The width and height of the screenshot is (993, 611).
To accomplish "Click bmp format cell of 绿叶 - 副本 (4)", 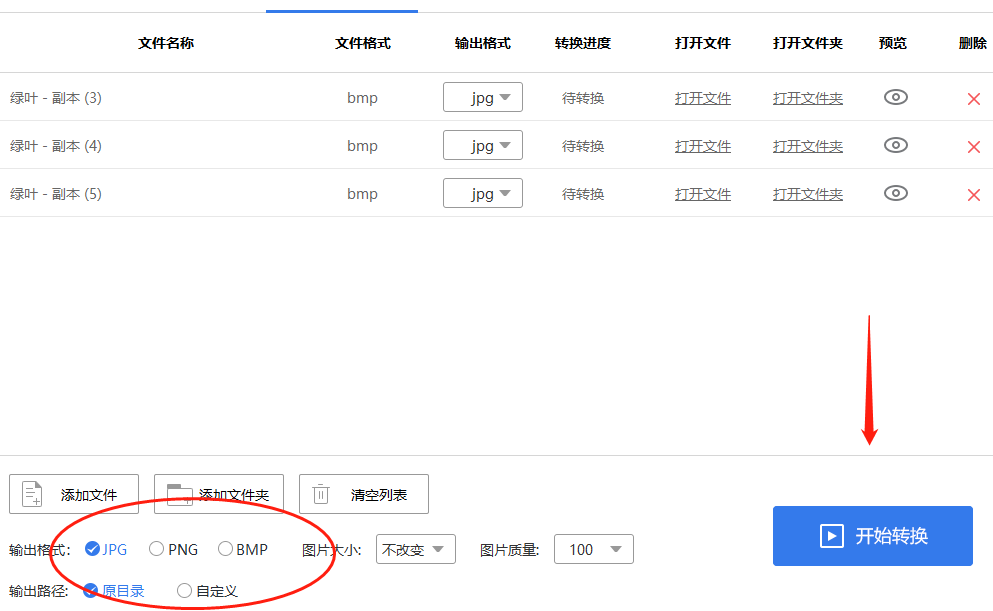I will (362, 146).
